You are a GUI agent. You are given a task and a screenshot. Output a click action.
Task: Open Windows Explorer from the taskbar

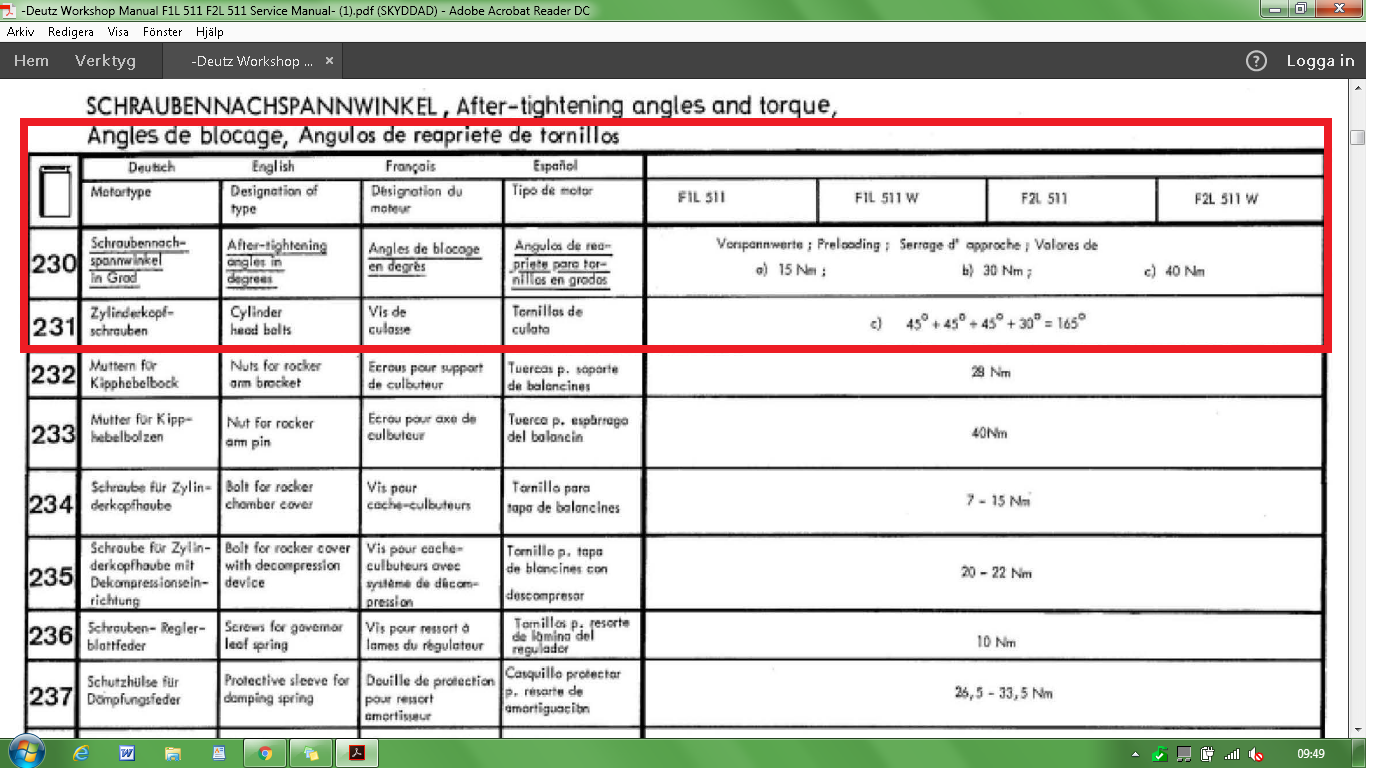(172, 752)
